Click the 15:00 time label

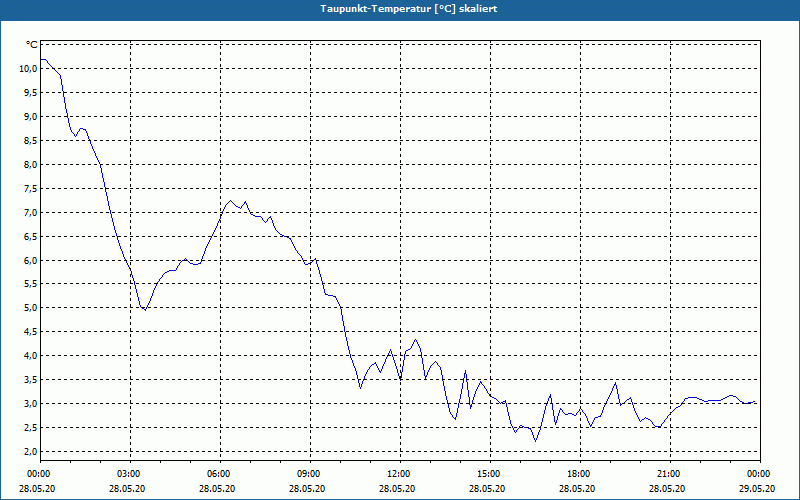490,474
